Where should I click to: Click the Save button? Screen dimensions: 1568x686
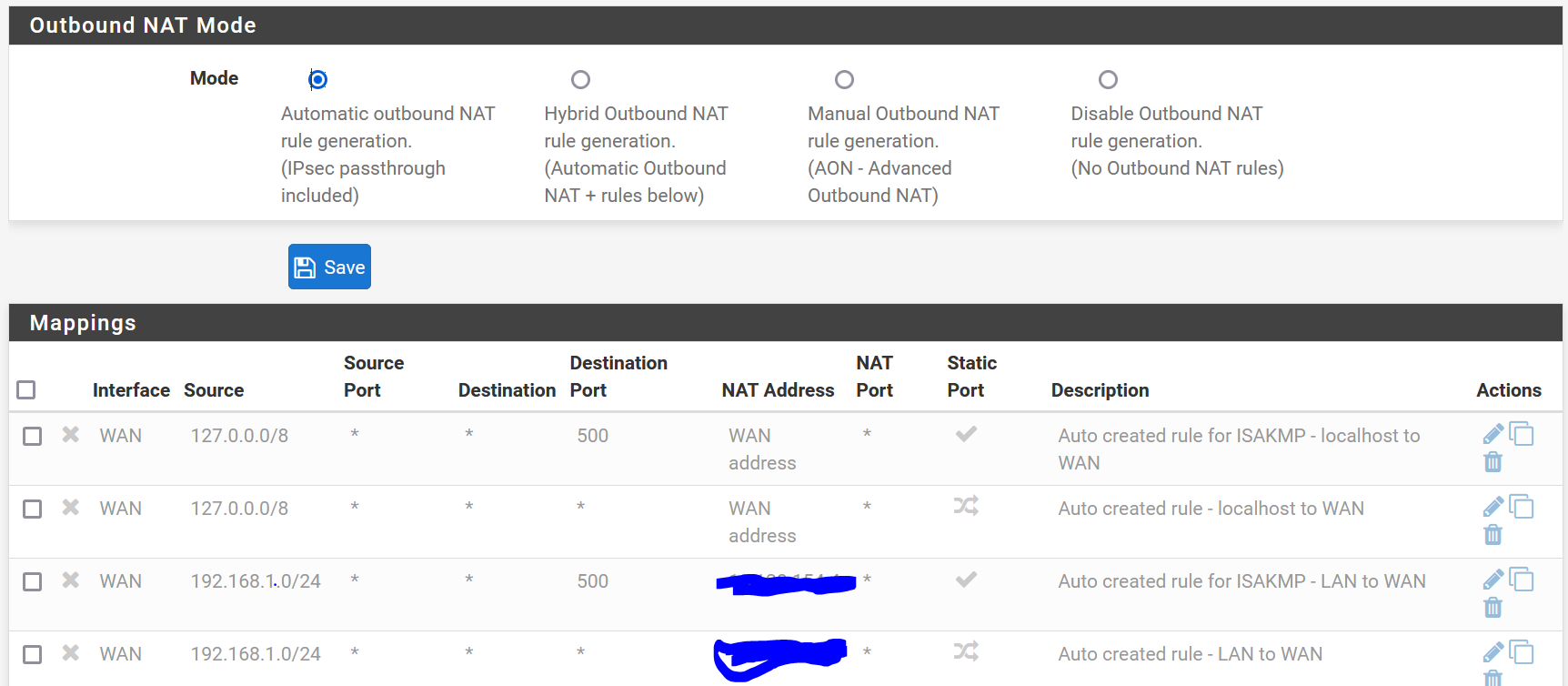pos(329,267)
